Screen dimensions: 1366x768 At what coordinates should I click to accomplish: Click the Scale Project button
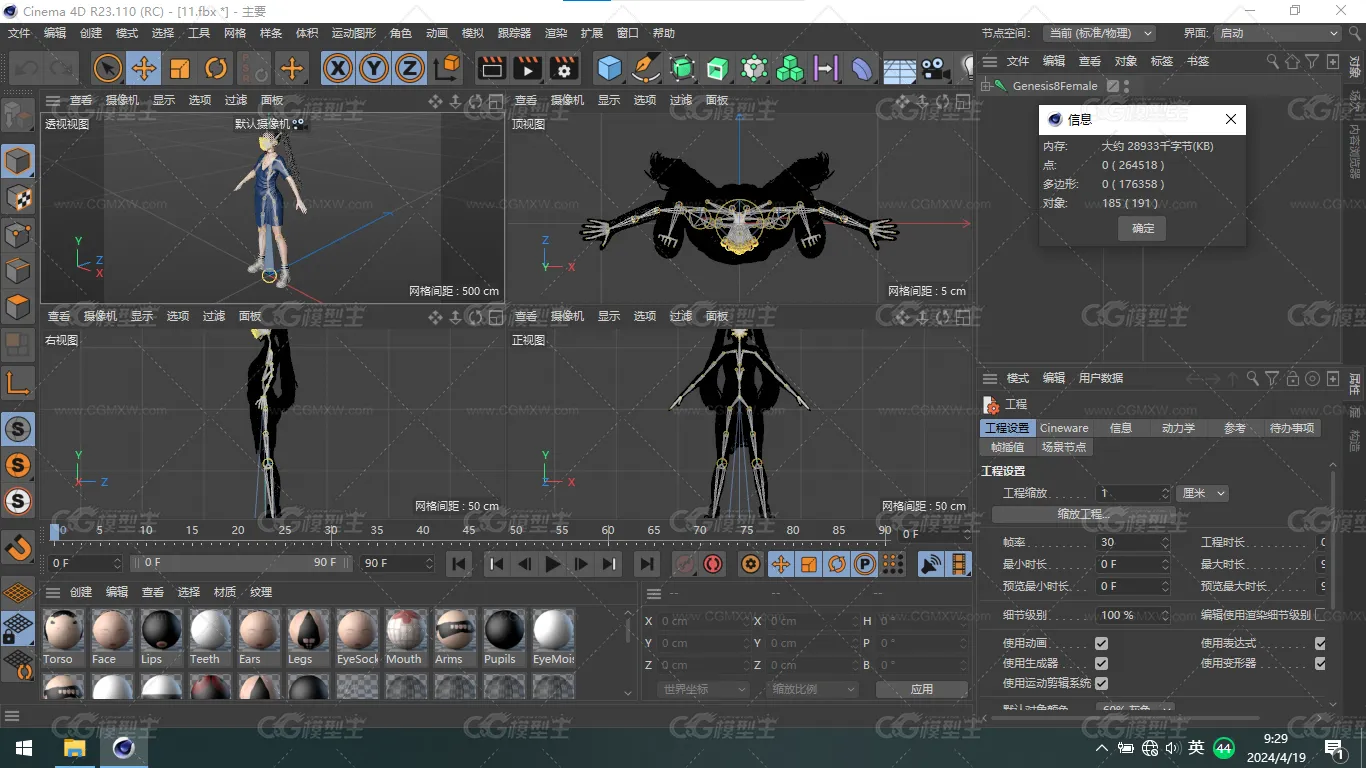click(x=1083, y=514)
